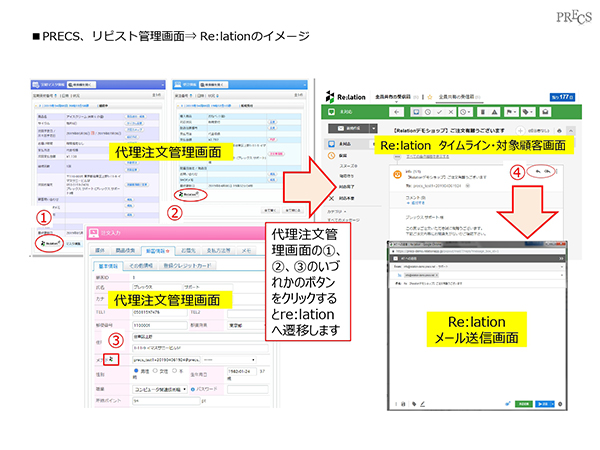The image size is (600, 450).
Task: Click the blue counter badge in Re:lation header
Action: [x=562, y=97]
